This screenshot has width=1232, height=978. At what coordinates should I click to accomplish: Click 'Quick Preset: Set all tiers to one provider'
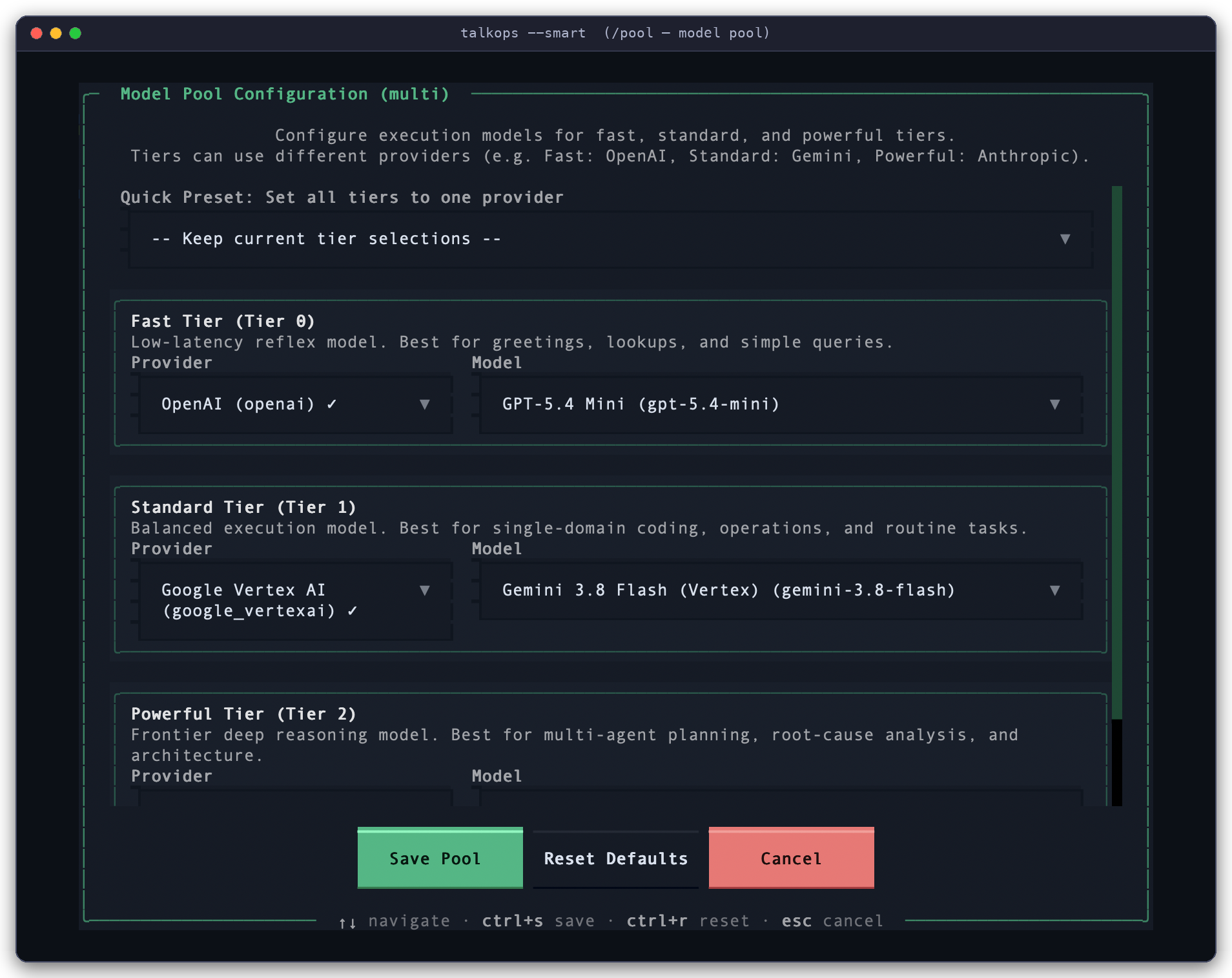point(342,197)
